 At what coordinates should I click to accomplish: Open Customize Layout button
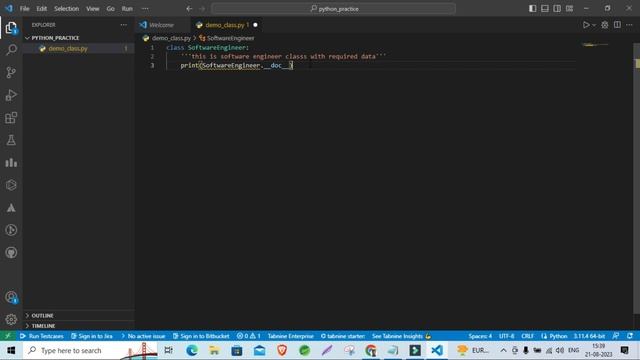569,9
